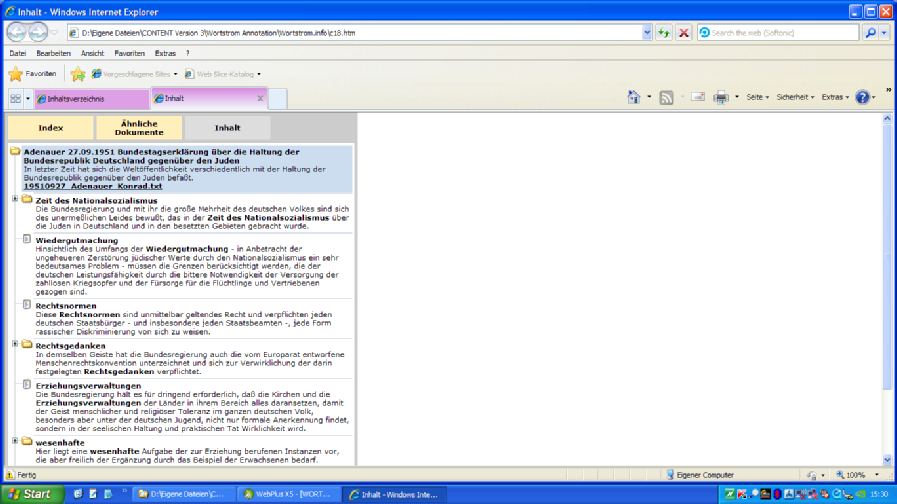Click the Windows Start button
The height and width of the screenshot is (504, 897).
coord(32,494)
